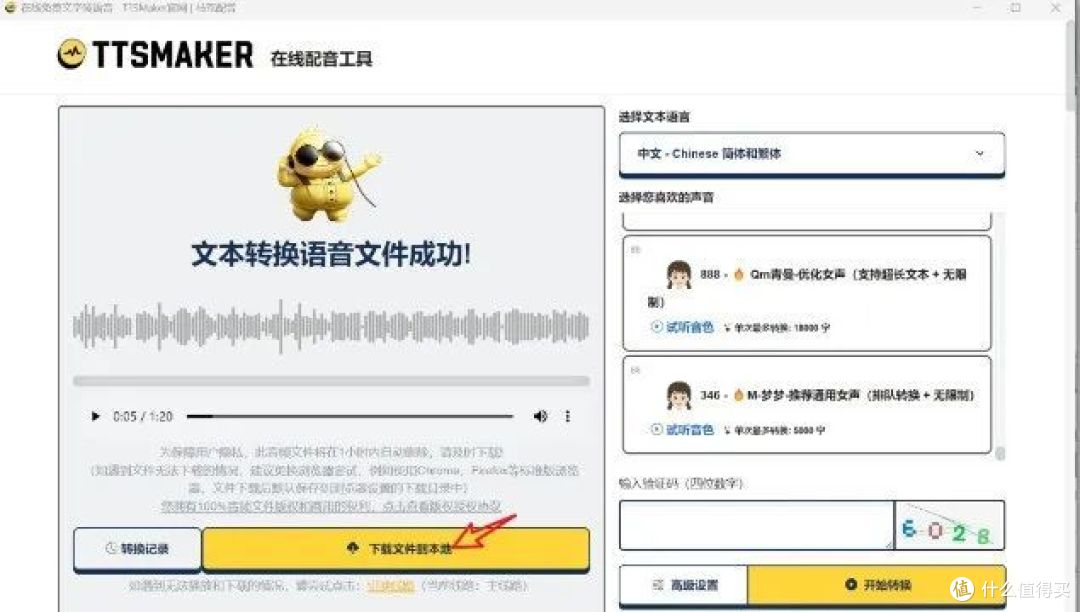Click avatar of voice 888
This screenshot has height=612, width=1080.
[x=678, y=274]
